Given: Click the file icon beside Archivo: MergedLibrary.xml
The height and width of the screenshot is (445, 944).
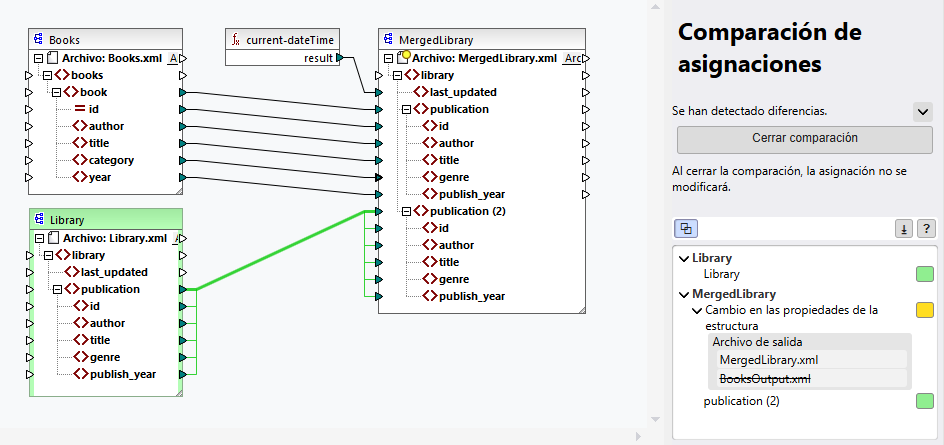Looking at the screenshot, I should pyautogui.click(x=403, y=58).
